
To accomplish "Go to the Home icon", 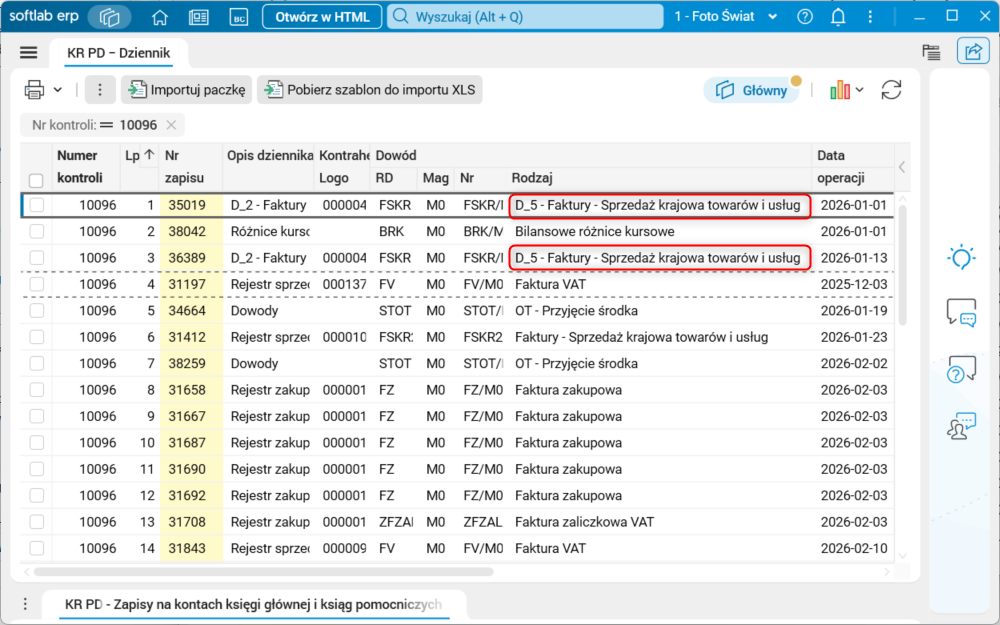I will pos(159,17).
